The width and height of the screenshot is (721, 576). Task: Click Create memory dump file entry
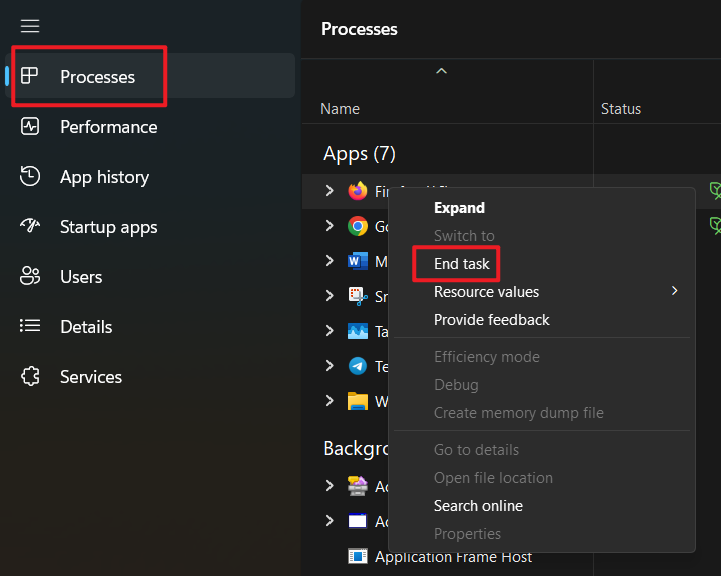tap(519, 413)
